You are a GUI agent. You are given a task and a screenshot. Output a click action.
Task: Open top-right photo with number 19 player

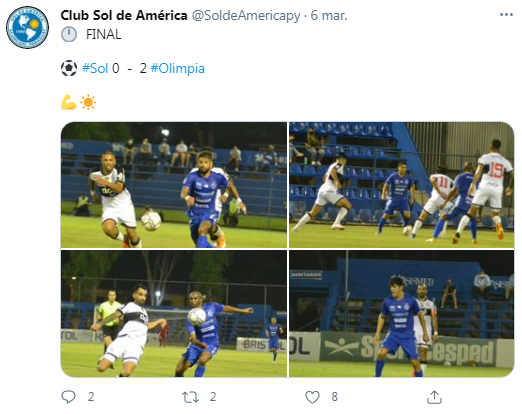click(402, 185)
